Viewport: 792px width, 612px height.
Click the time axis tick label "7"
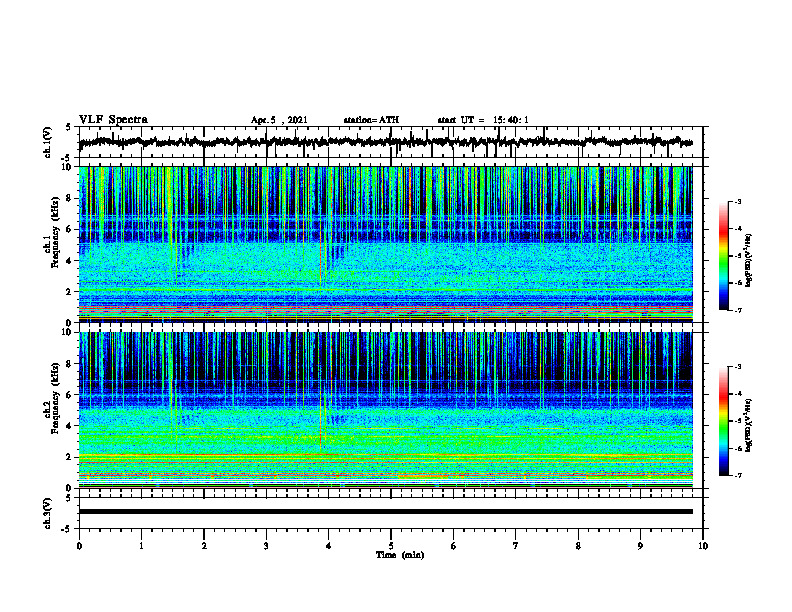(x=516, y=546)
